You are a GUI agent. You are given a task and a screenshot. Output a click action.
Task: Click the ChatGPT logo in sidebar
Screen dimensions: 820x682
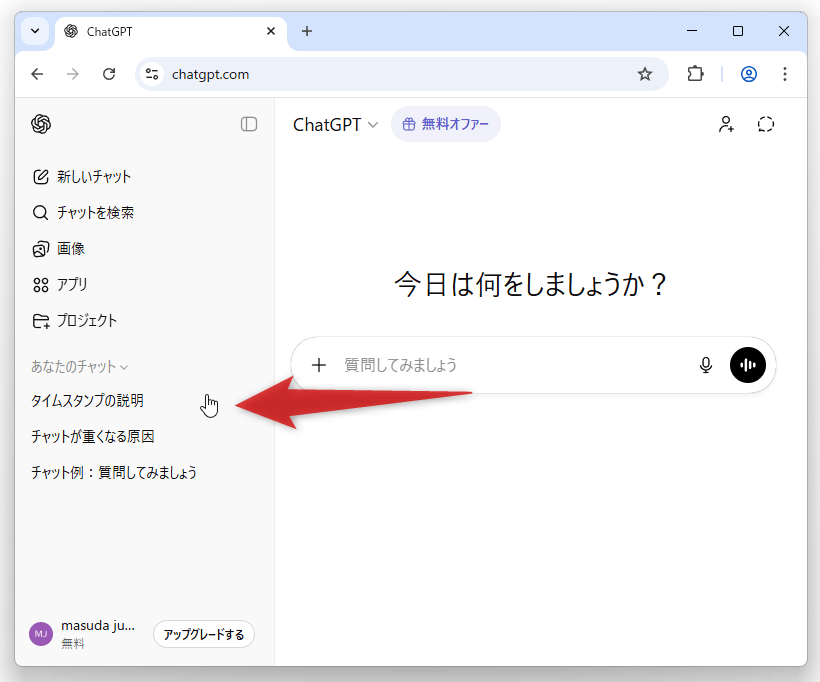point(41,124)
